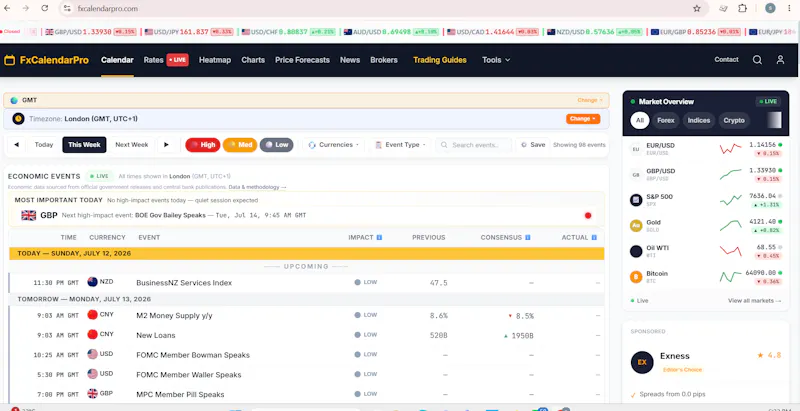
Task: Toggle the High impact filter
Action: click(203, 145)
